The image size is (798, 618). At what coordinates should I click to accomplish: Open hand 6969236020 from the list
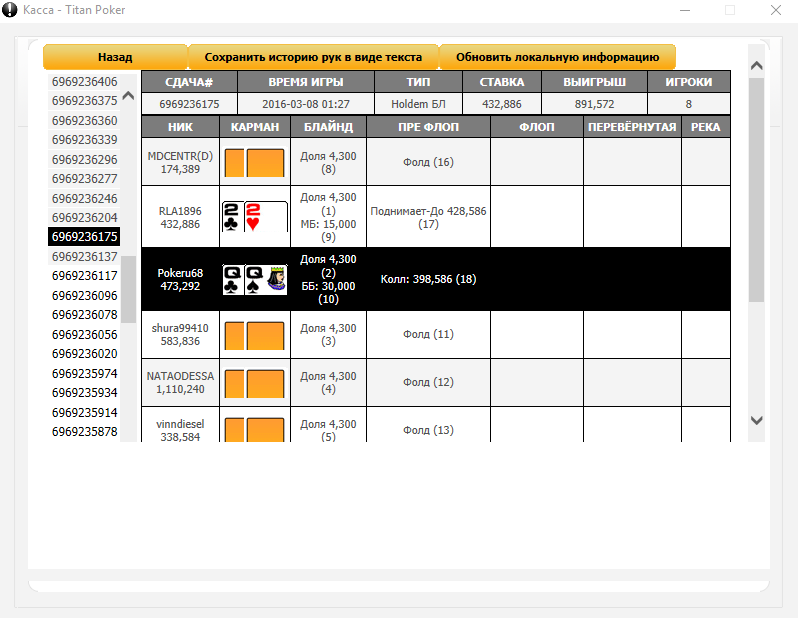pos(84,354)
